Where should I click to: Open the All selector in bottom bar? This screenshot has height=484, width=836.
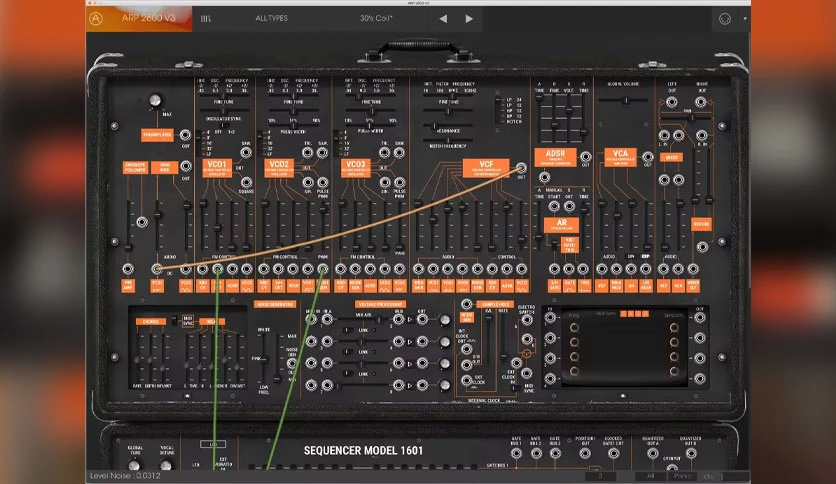click(650, 476)
